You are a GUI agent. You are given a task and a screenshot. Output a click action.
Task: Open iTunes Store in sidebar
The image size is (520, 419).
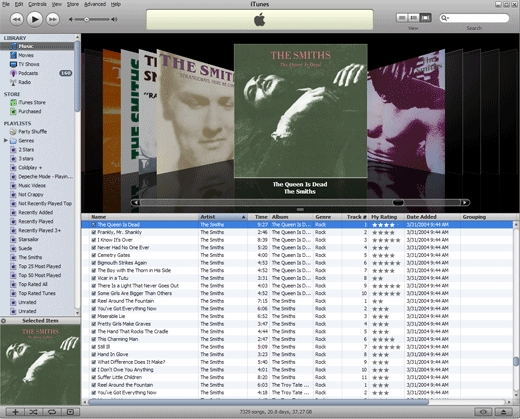32,102
